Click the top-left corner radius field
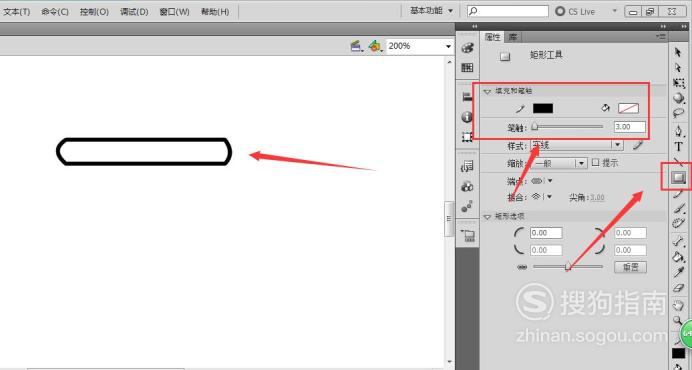Viewport: 692px width, 370px height. [x=546, y=233]
